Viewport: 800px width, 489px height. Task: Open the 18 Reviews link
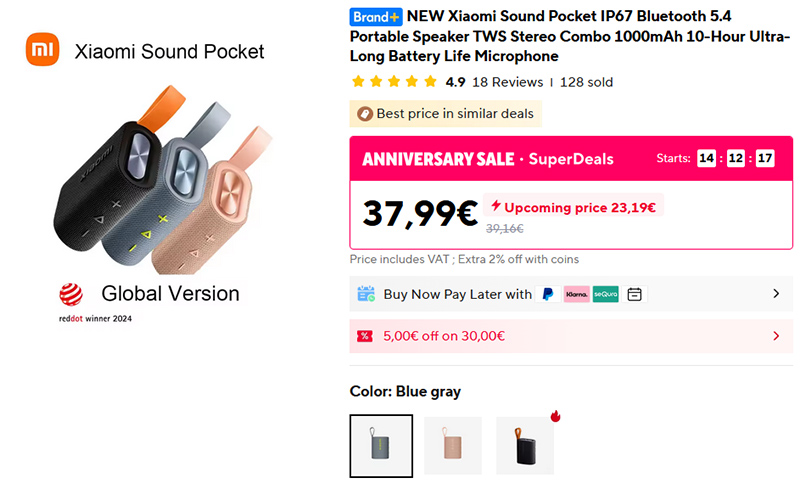pos(507,82)
